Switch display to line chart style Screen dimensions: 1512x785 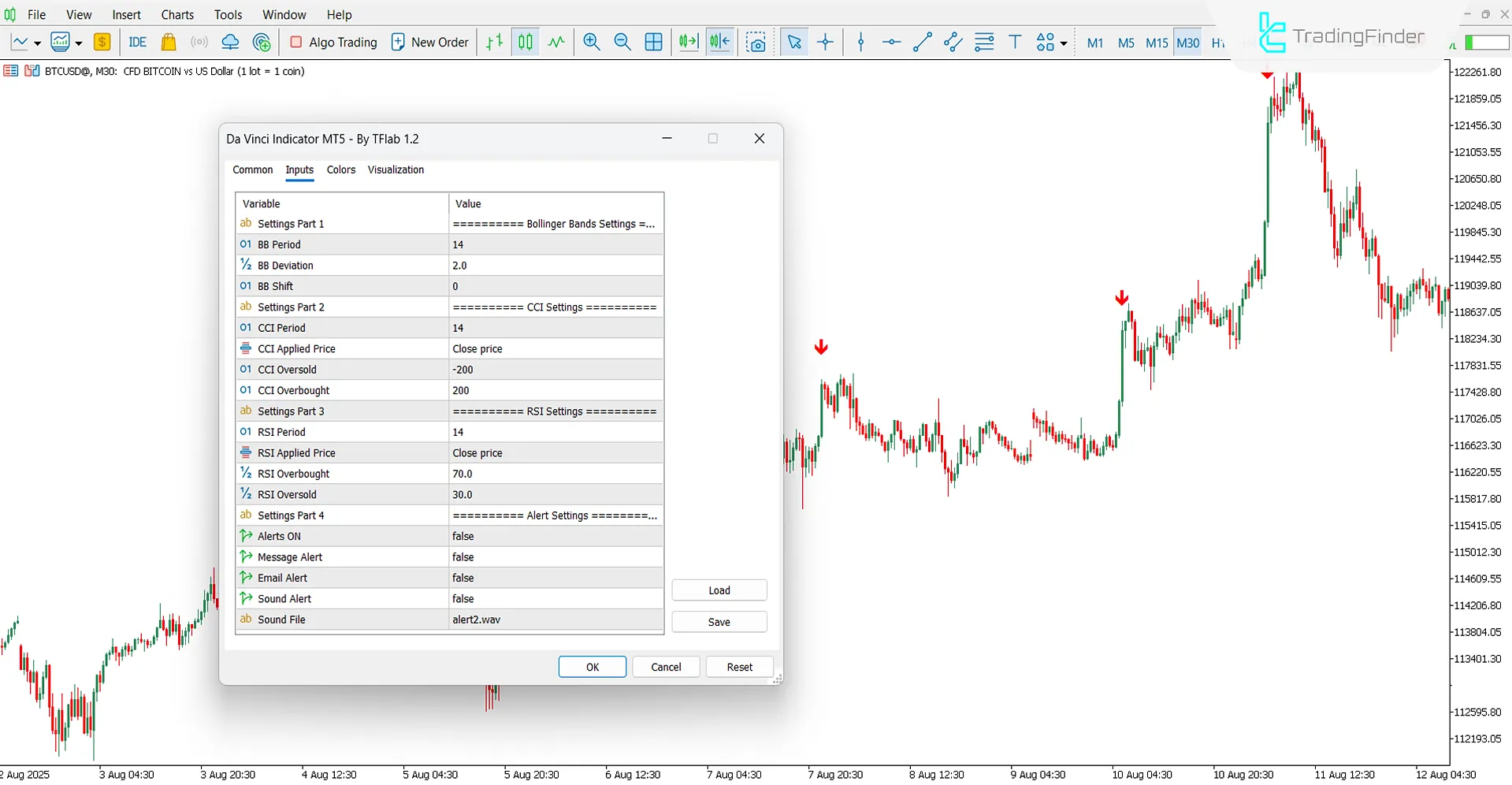click(555, 42)
